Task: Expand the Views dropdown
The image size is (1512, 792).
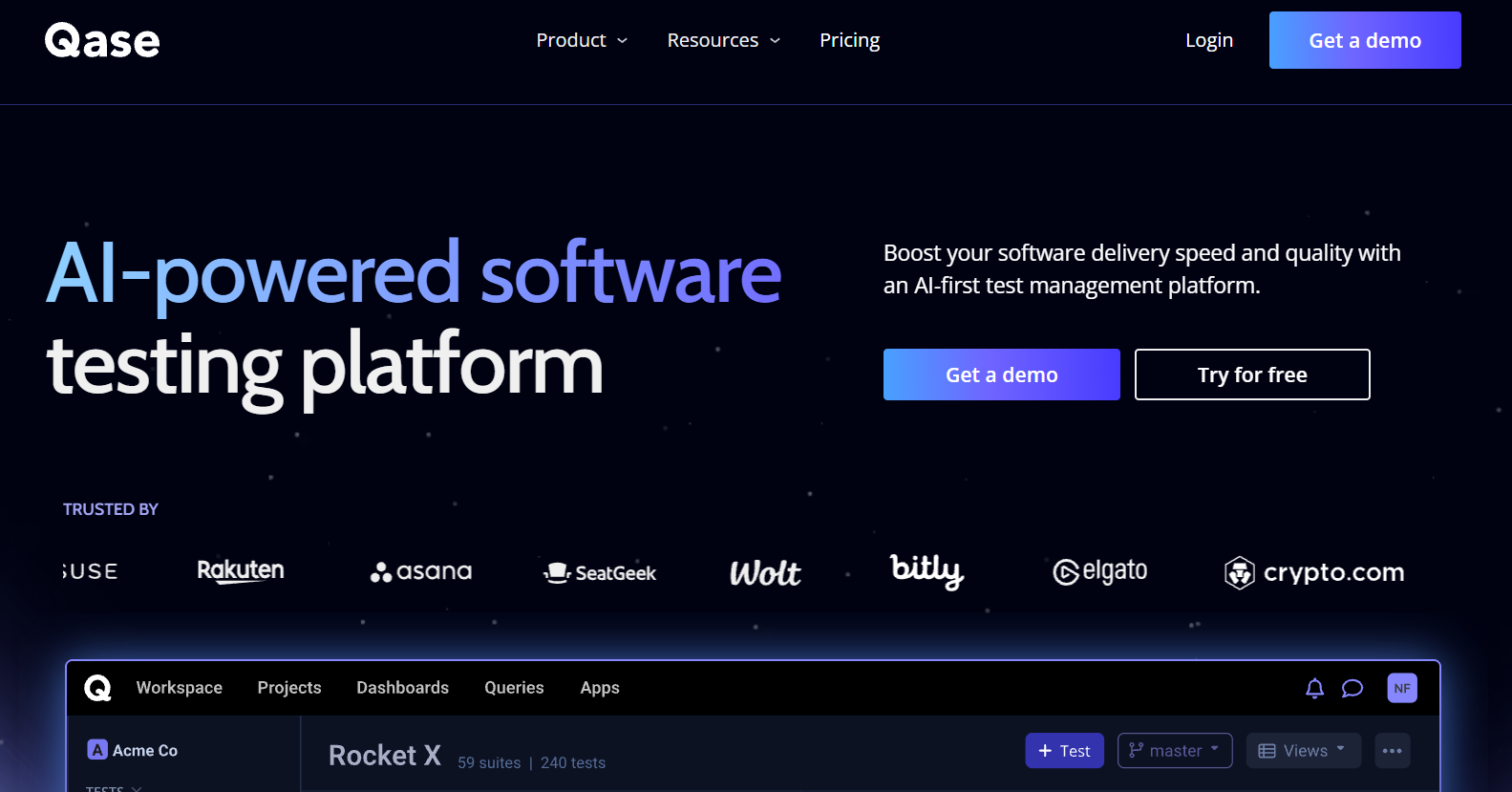Action: (1304, 751)
